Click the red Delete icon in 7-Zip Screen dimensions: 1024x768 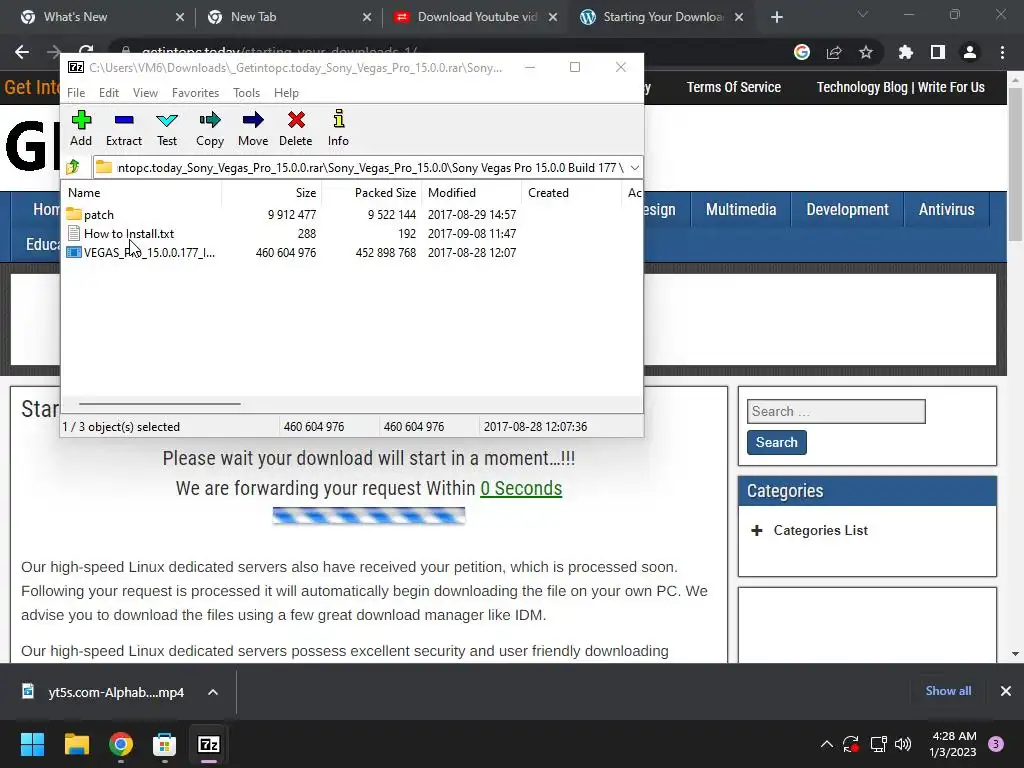pos(296,129)
